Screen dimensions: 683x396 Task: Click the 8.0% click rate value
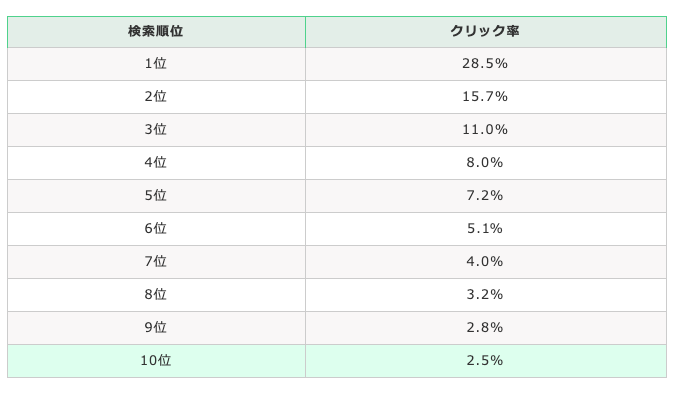(486, 163)
